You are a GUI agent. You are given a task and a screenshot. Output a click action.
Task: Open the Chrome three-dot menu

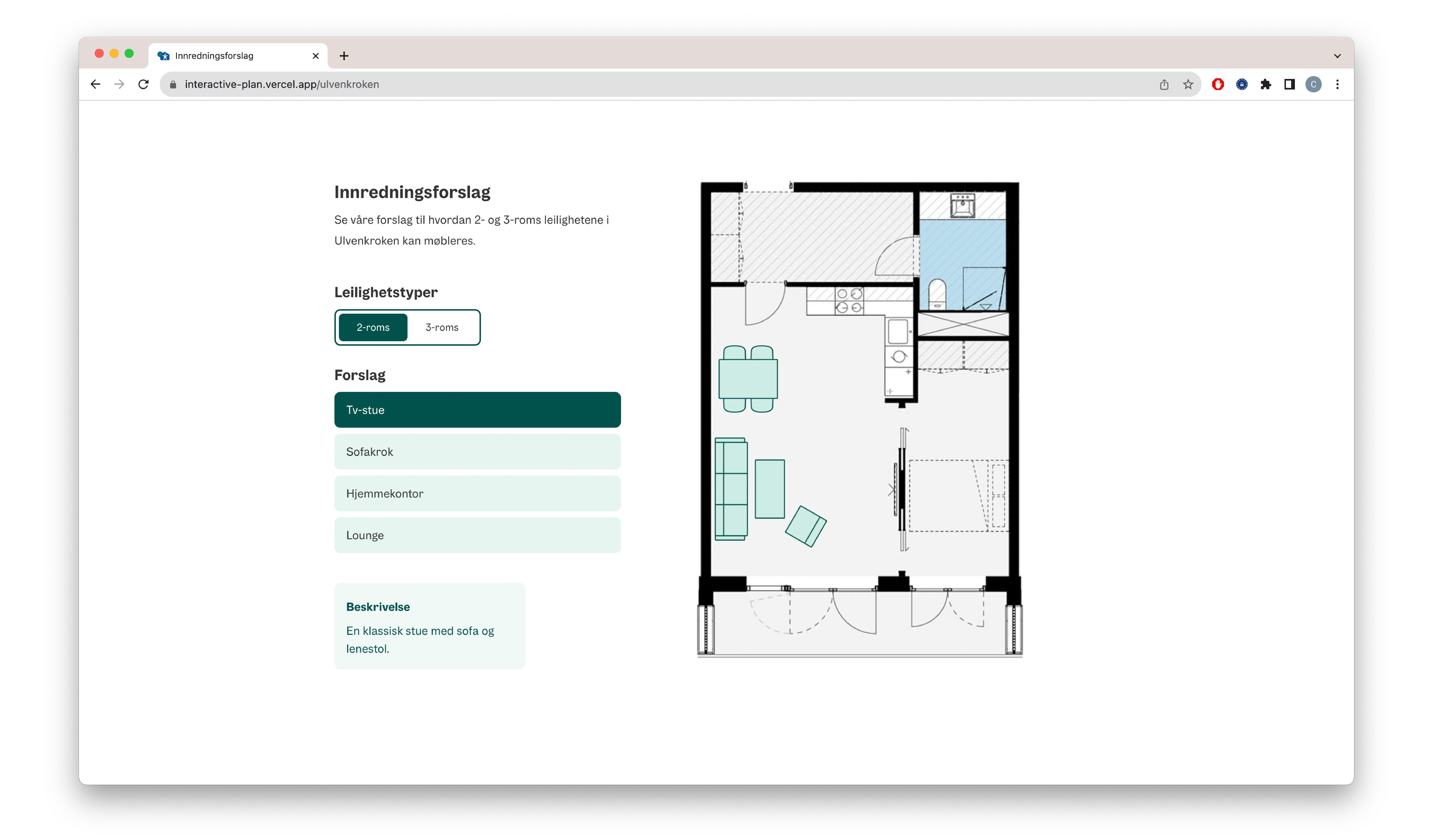tap(1338, 84)
